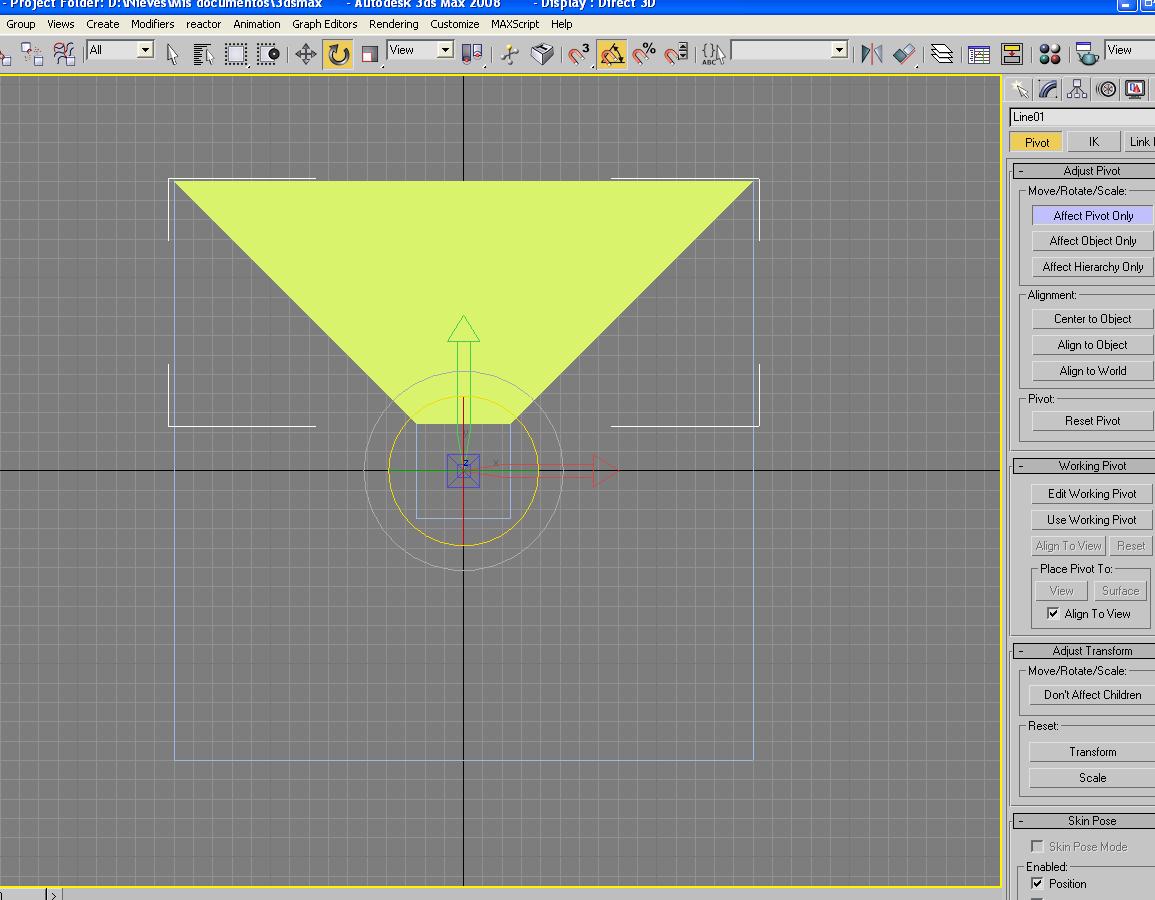Toggle the Angle Snap button
Screen dimensions: 1155x900
611,54
